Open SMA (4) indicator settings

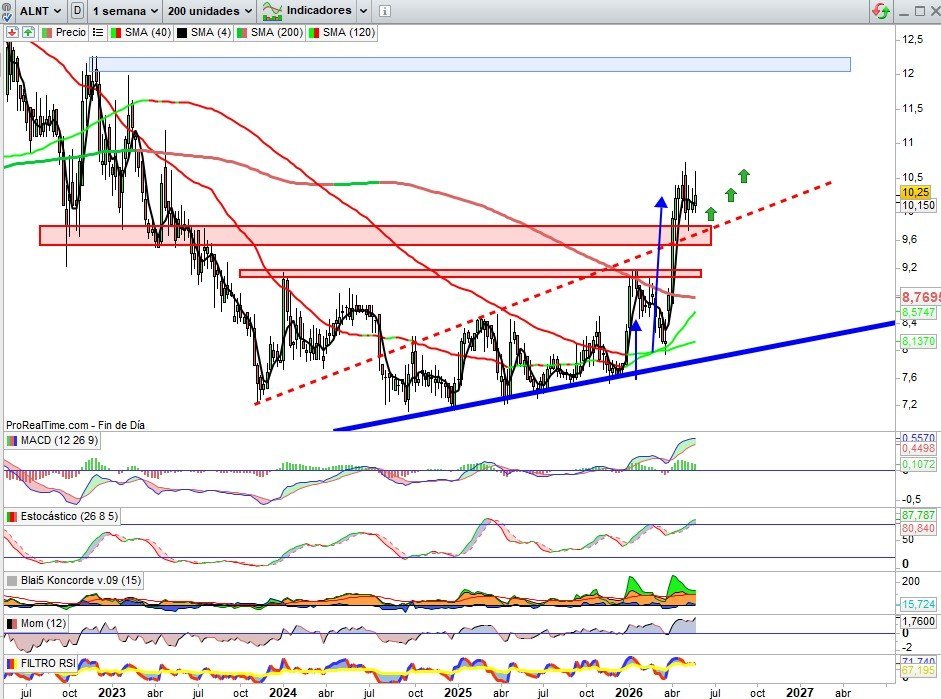click(x=211, y=32)
